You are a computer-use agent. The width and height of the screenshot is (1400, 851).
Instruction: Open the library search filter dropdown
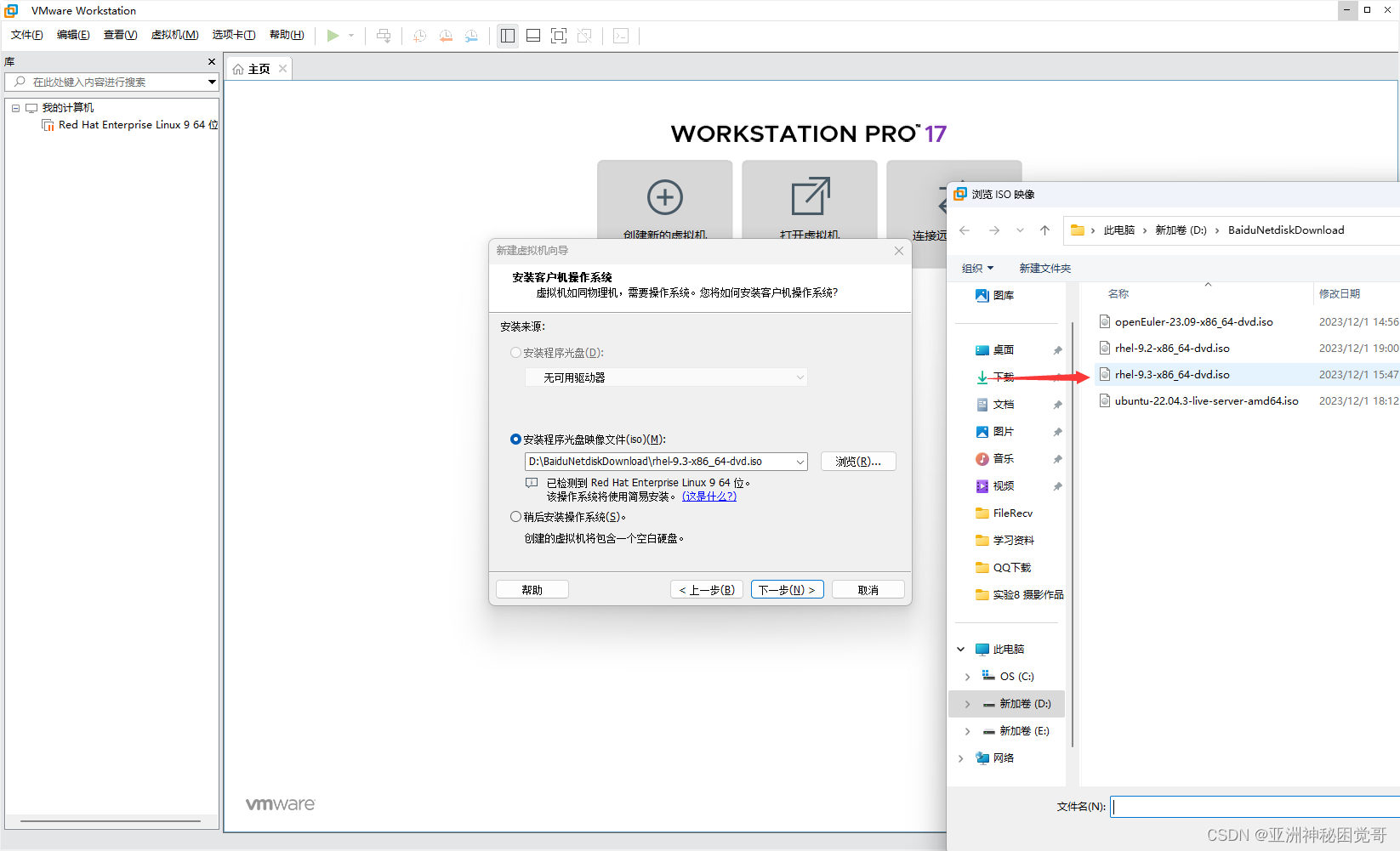212,82
